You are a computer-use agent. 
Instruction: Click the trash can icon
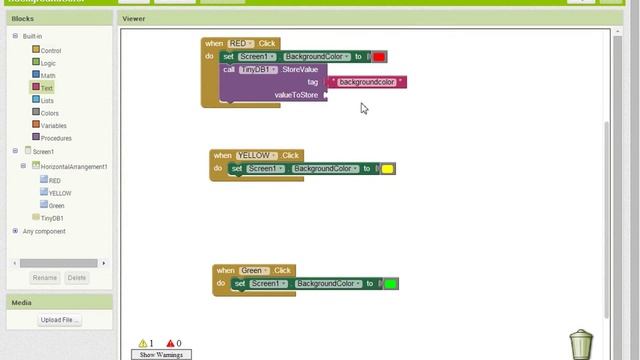[x=581, y=344]
